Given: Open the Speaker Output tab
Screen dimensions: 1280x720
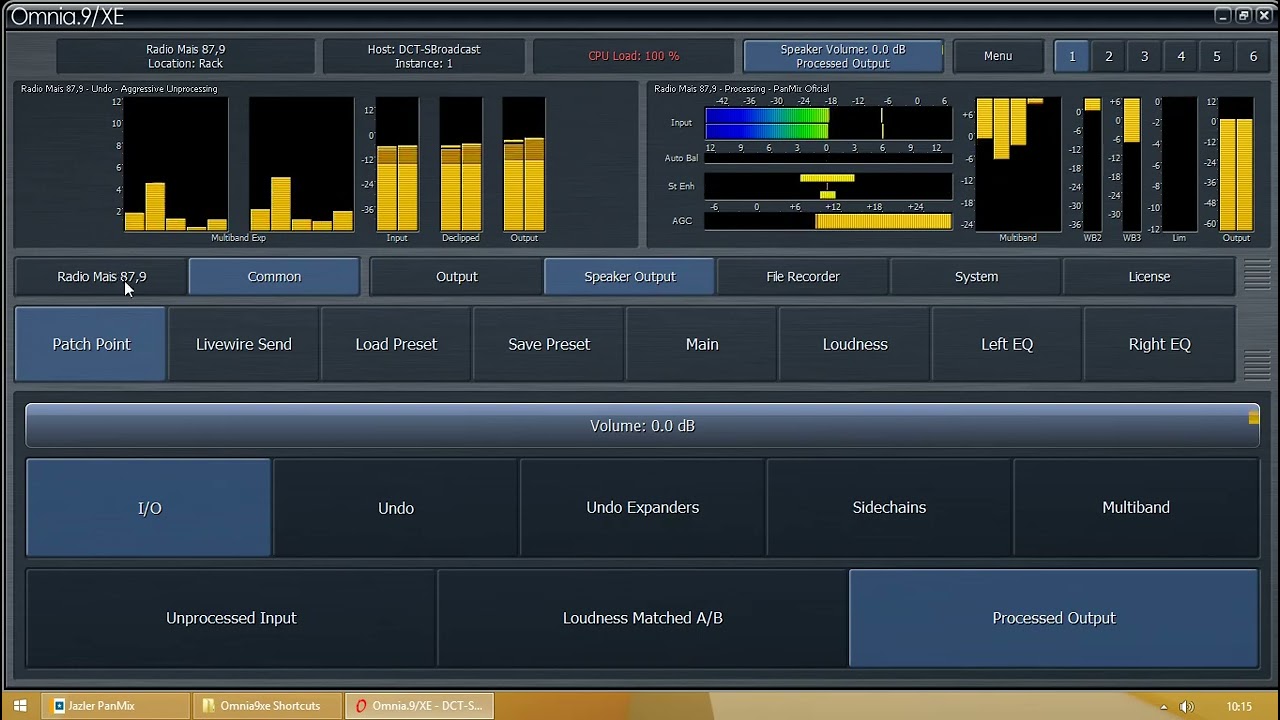Looking at the screenshot, I should [x=630, y=277].
